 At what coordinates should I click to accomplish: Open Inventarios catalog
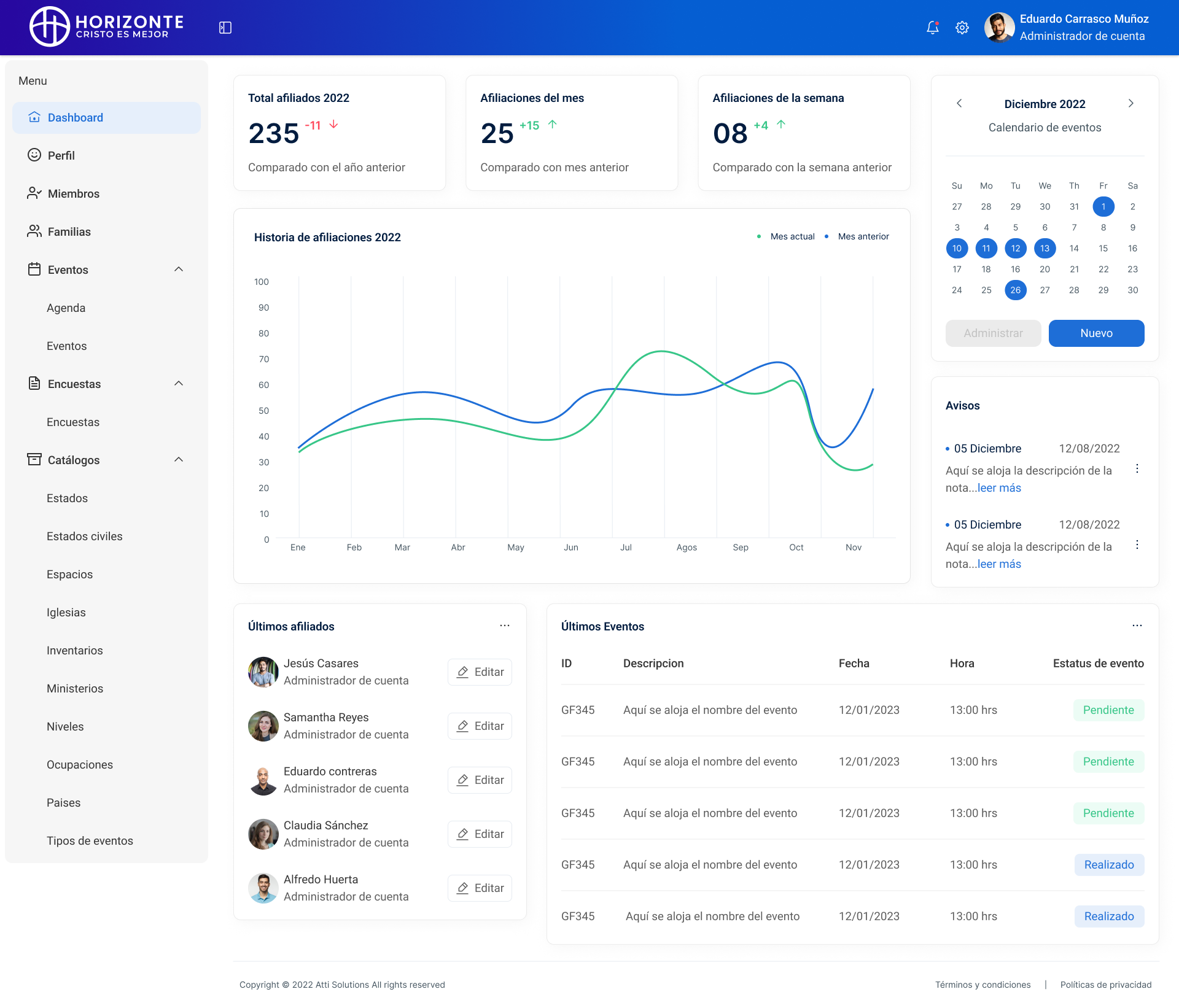[x=74, y=650]
